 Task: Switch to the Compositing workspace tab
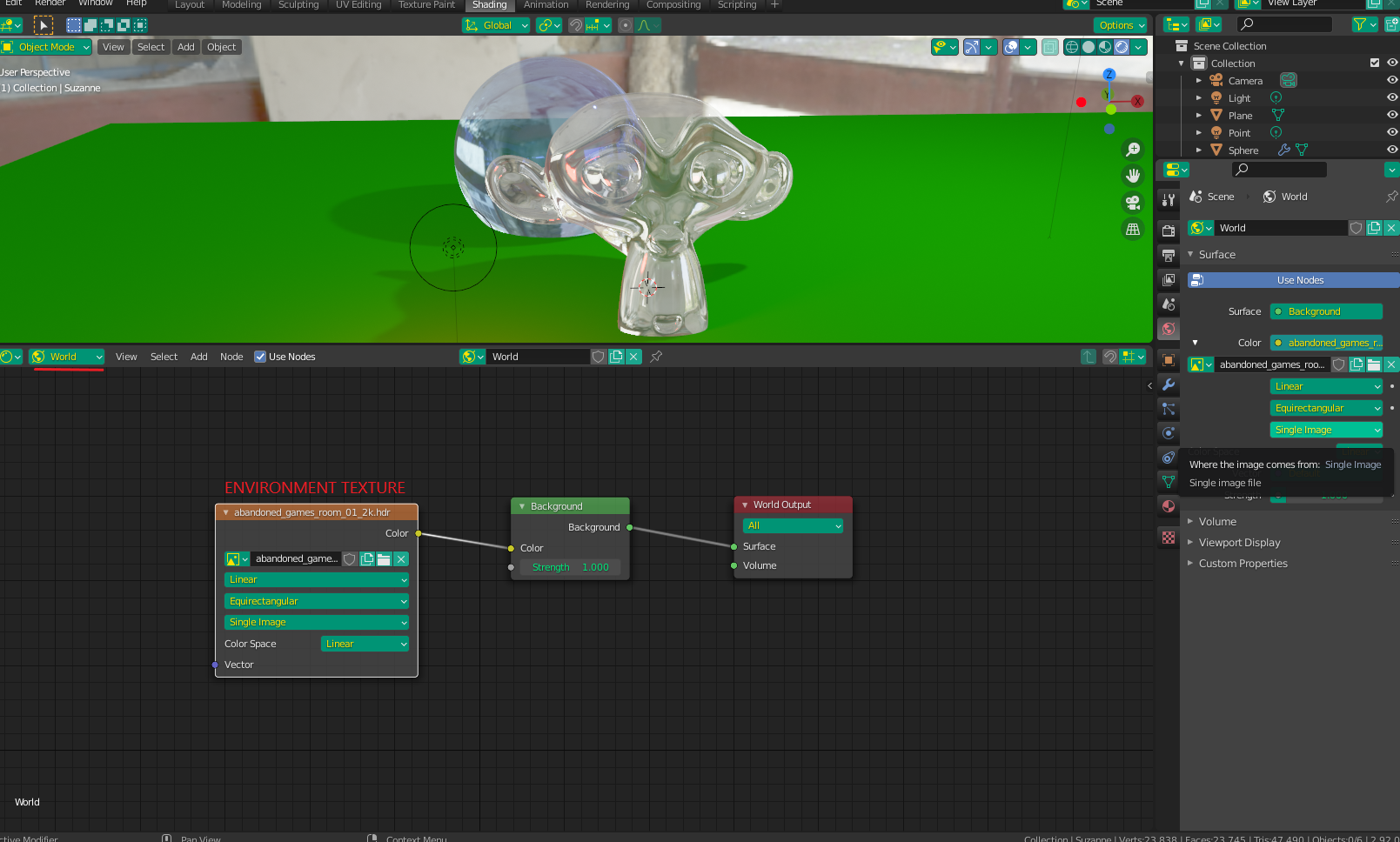pos(673,5)
